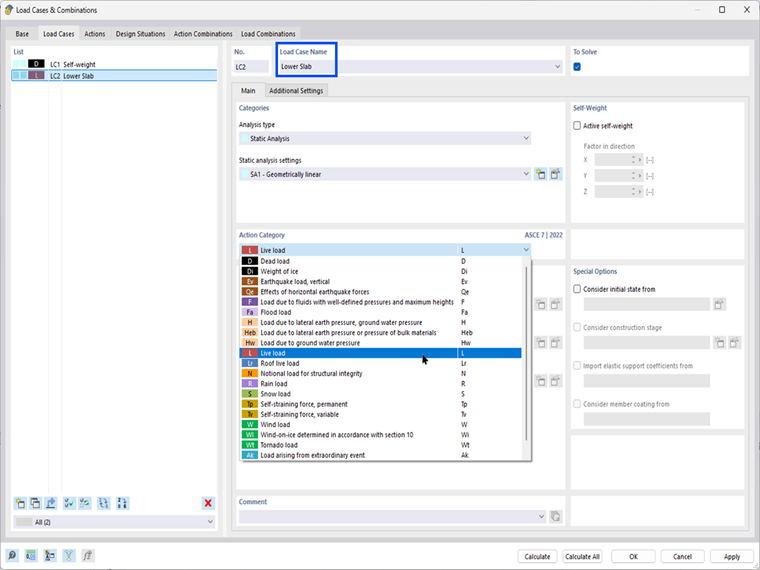Select LC1 Self-weight in list
This screenshot has width=760, height=570.
tap(114, 64)
